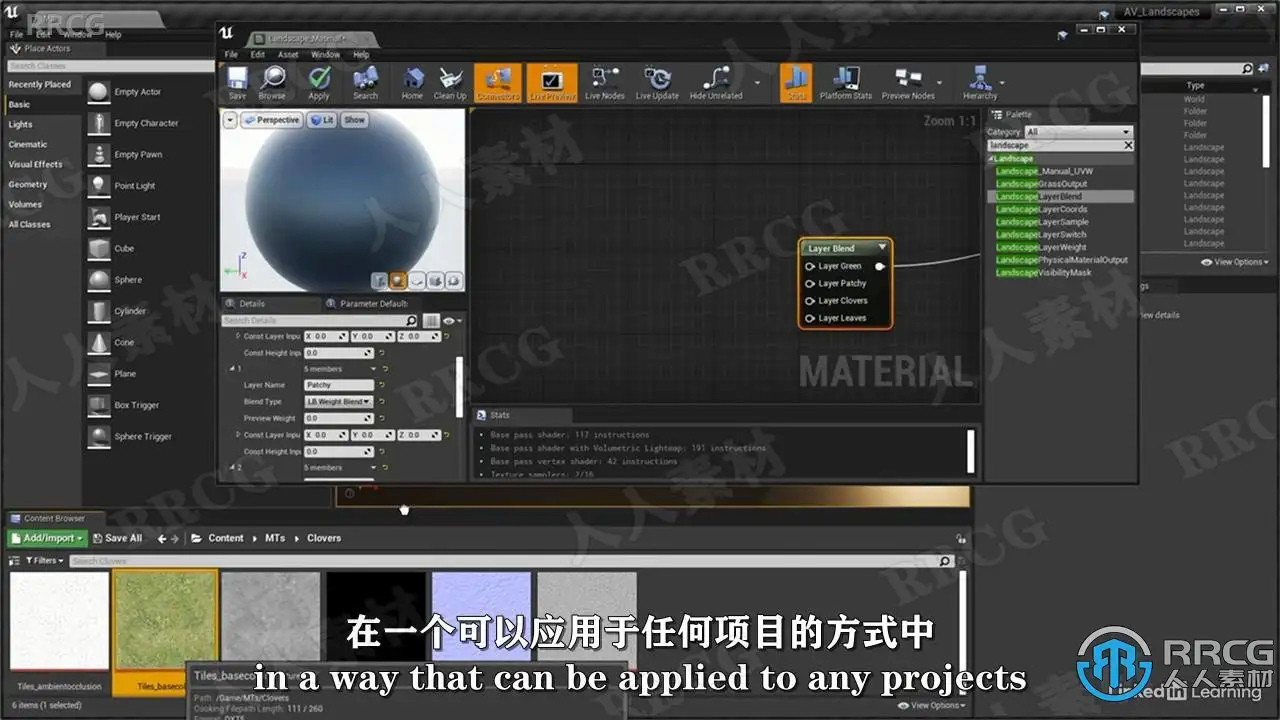Image resolution: width=1280 pixels, height=720 pixels.
Task: Open the Palette Category dropdown
Action: [x=1079, y=132]
